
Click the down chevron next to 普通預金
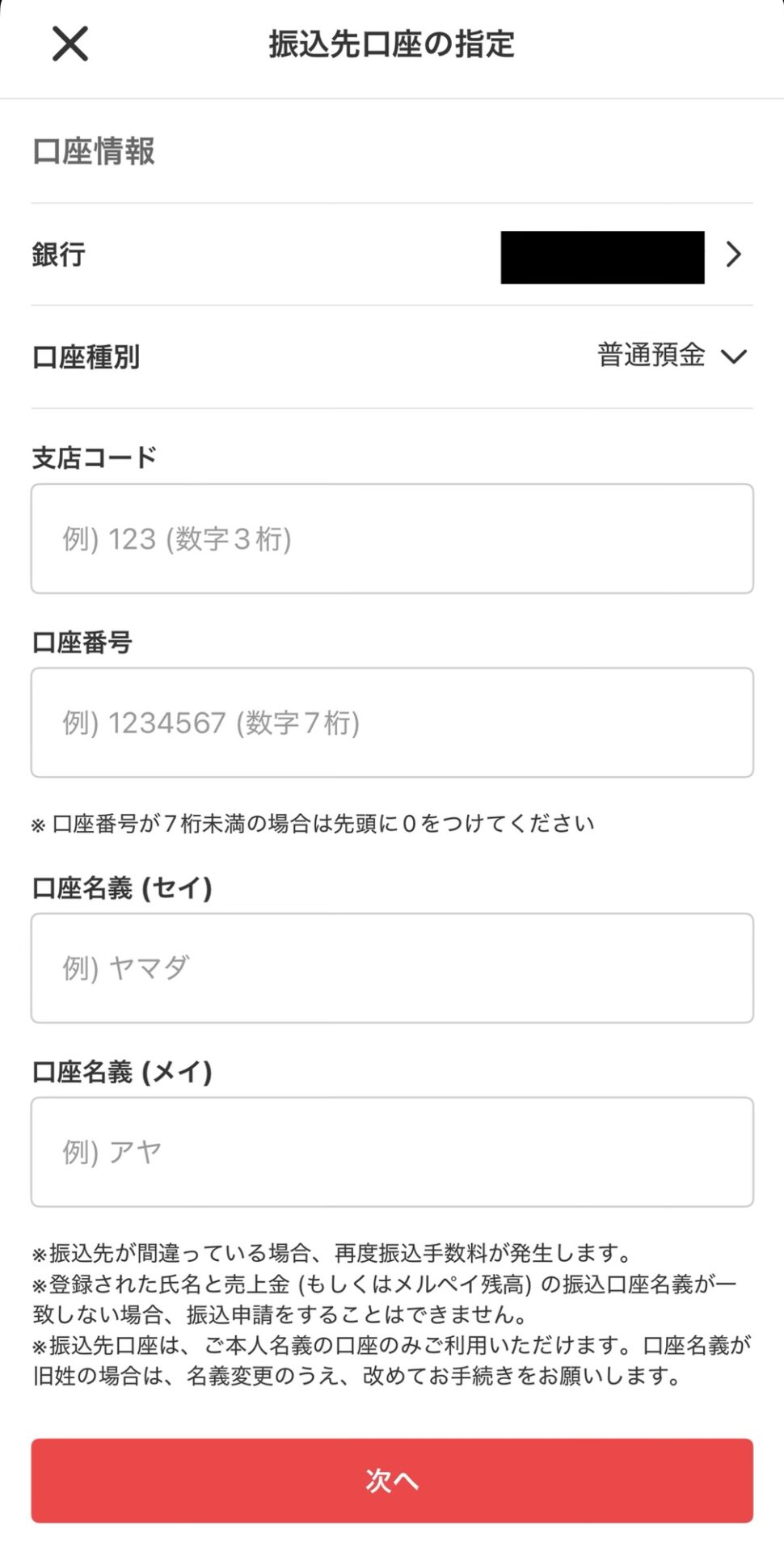[x=734, y=356]
